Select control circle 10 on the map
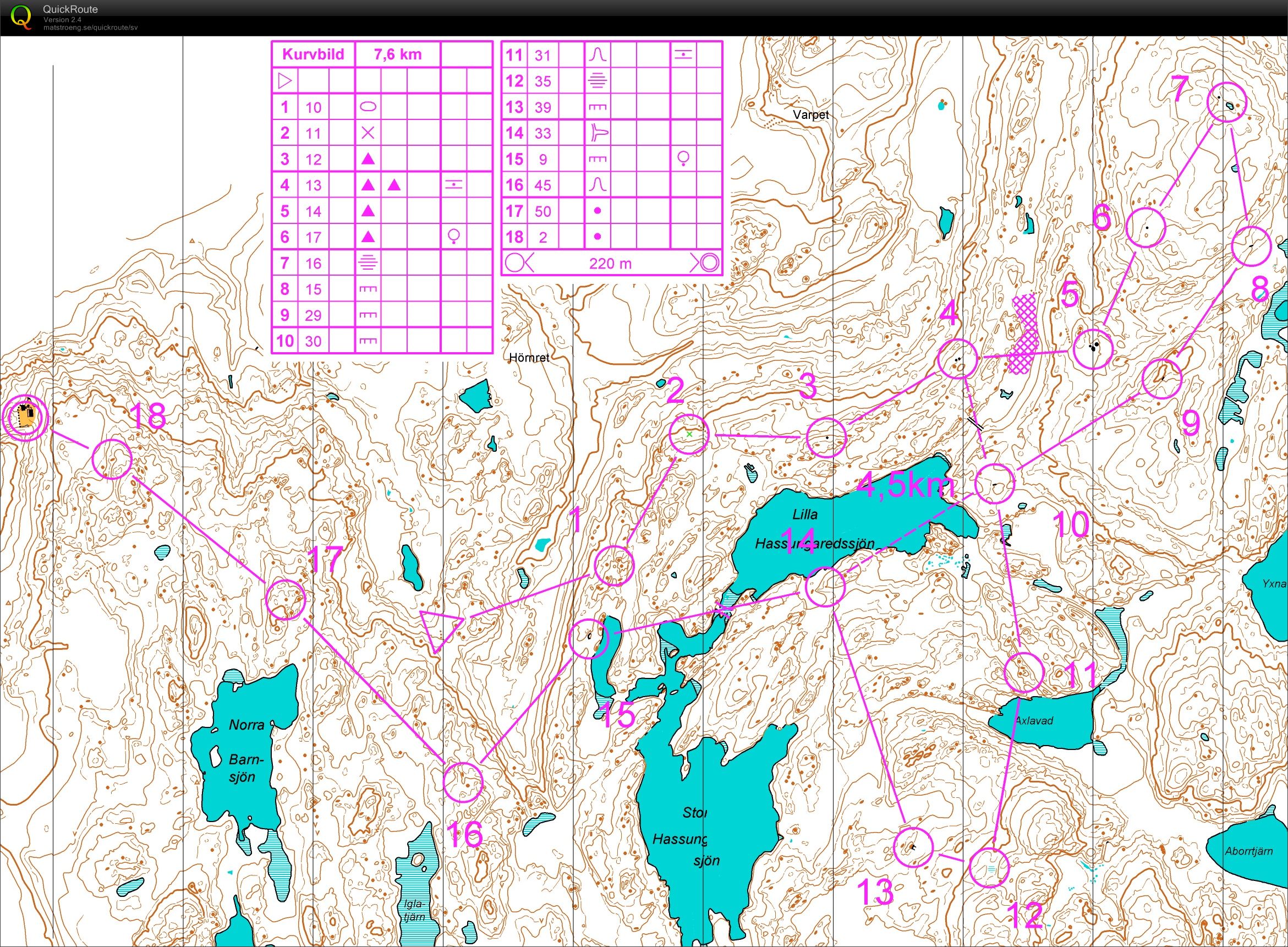The image size is (1288, 947). point(995,483)
